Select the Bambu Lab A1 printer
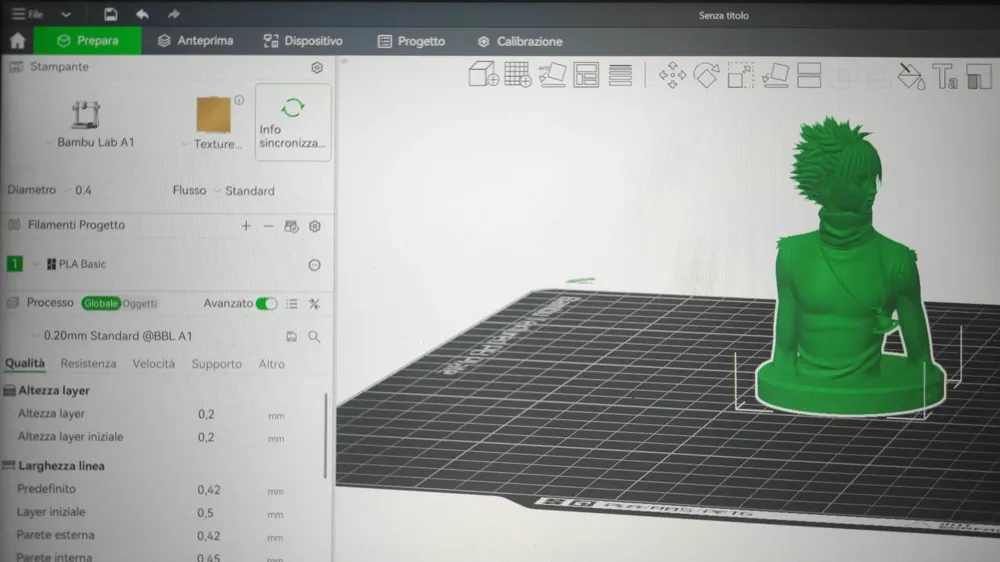1000x562 pixels. (94, 124)
